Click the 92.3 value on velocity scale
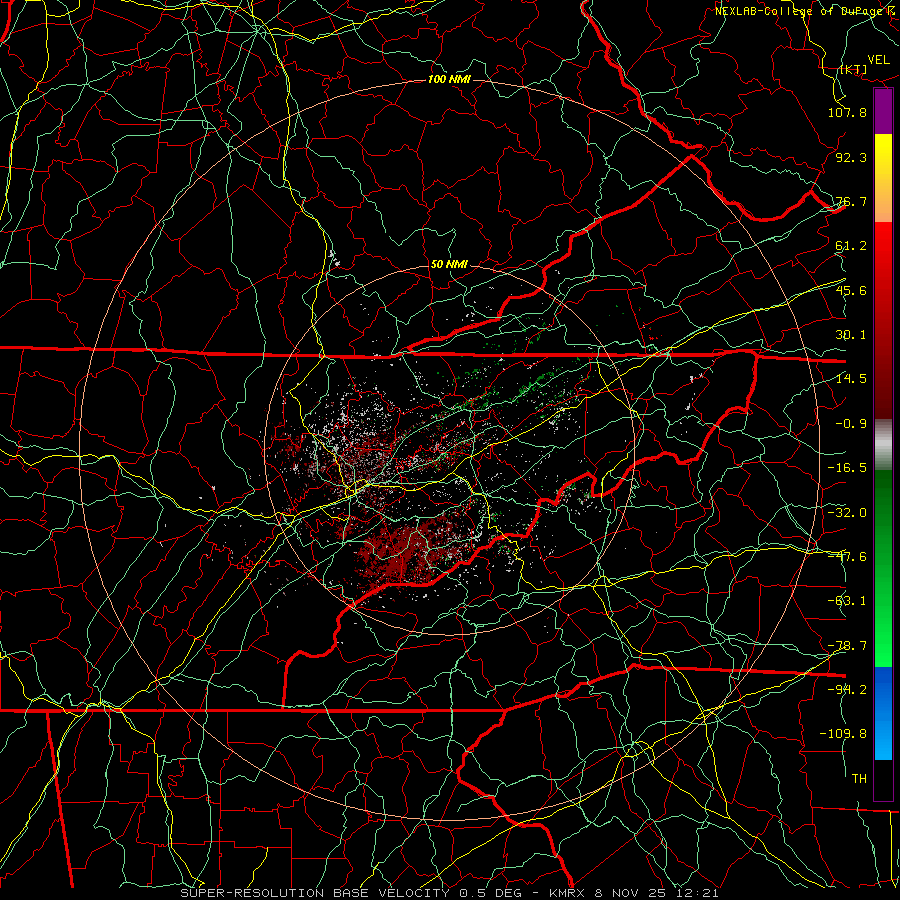The image size is (900, 900). coord(851,157)
